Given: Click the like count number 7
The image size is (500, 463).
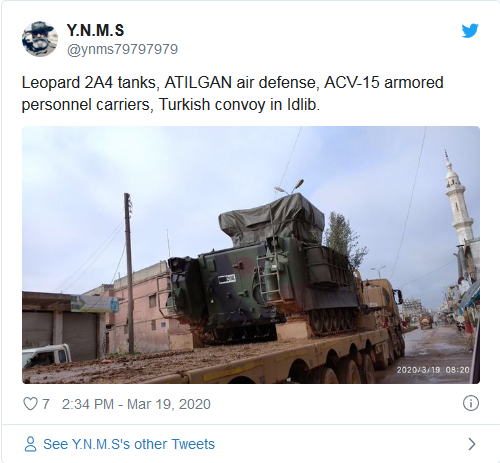Looking at the screenshot, I should (46, 404).
